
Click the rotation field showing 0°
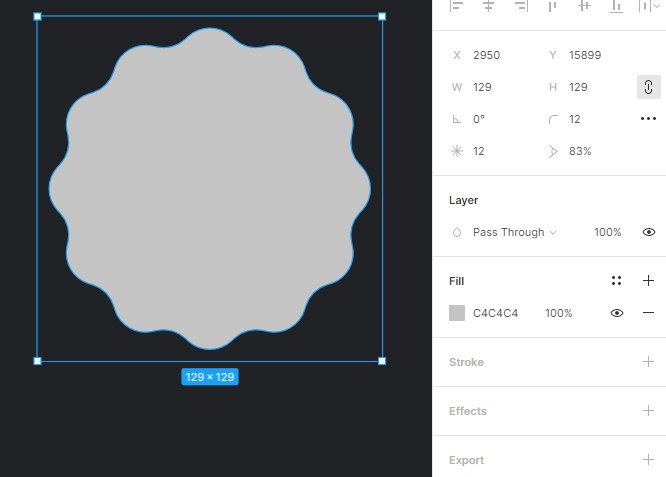click(479, 119)
